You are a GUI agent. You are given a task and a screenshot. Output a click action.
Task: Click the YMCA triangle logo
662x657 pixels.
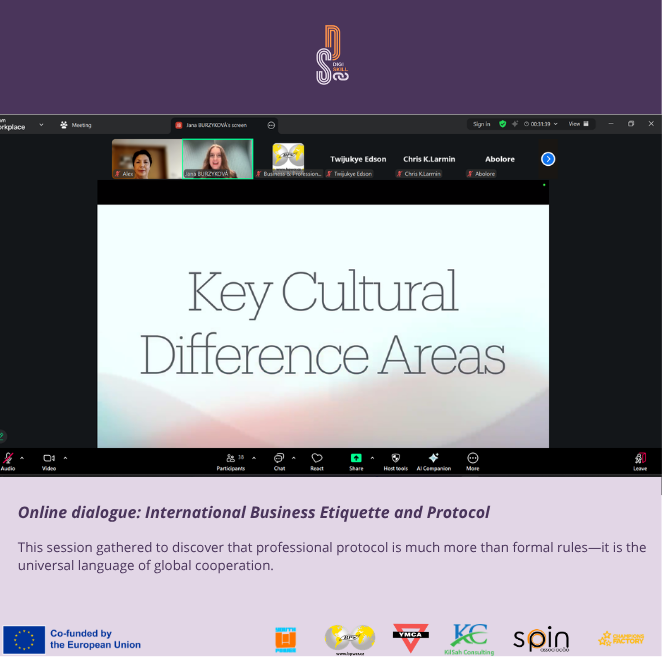point(411,638)
